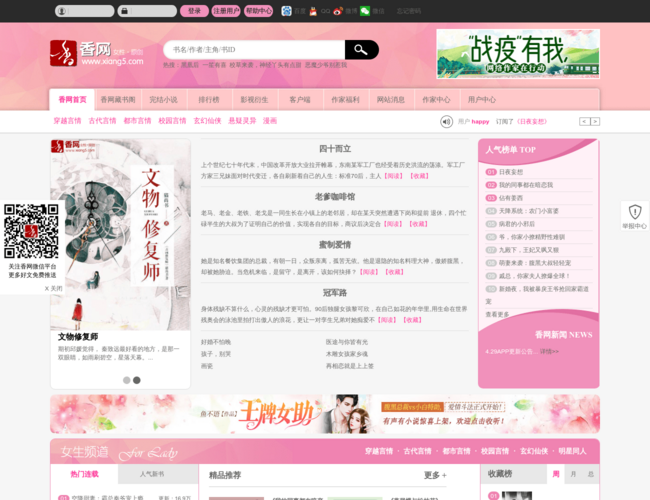Click the second carousel dot indicator
The height and width of the screenshot is (500, 650).
137,380
